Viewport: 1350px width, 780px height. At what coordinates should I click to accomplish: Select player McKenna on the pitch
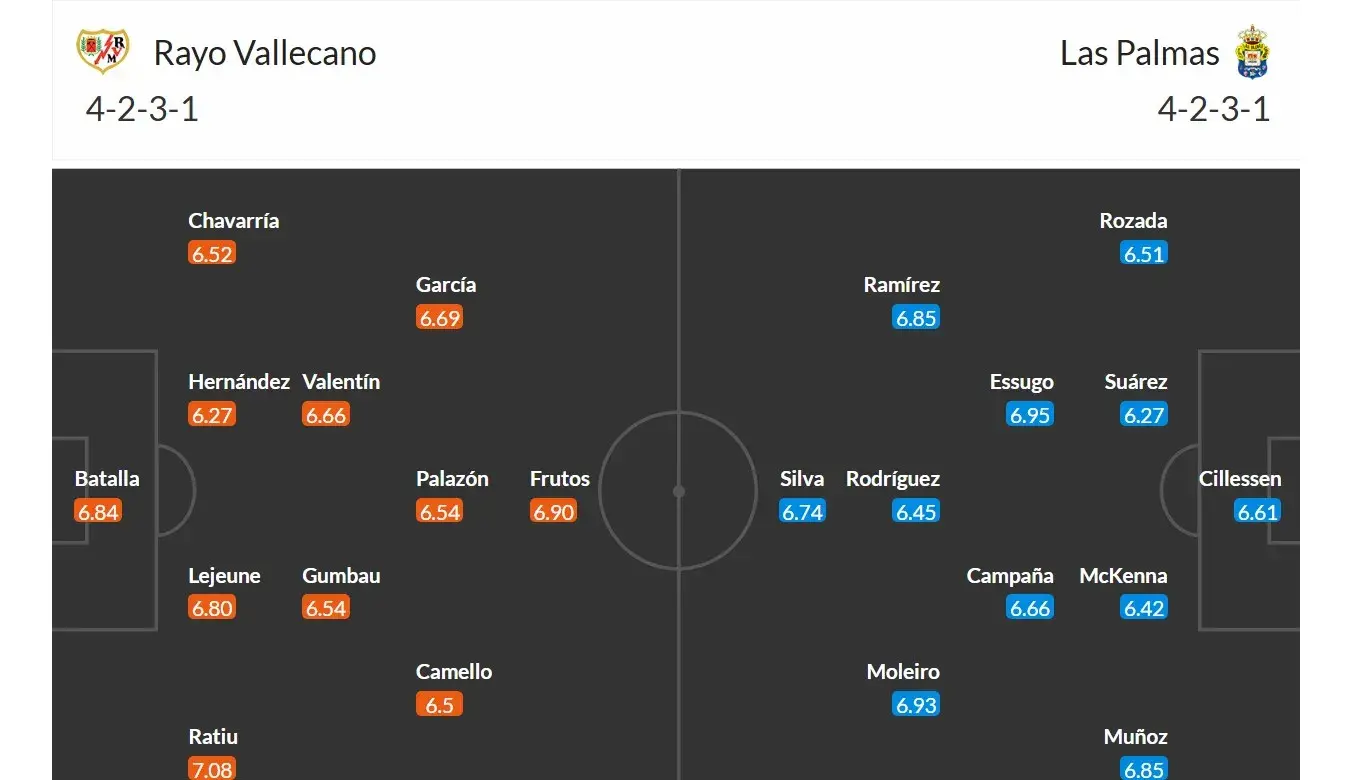1124,576
